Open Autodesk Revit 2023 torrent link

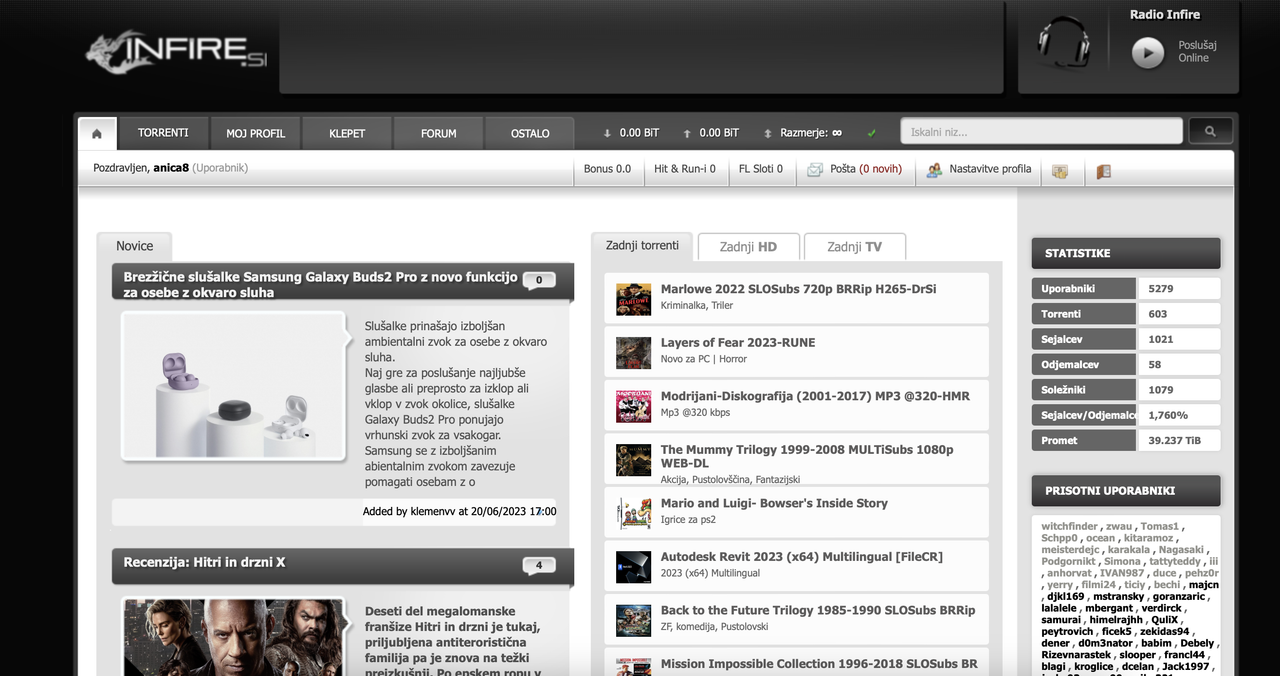point(802,557)
